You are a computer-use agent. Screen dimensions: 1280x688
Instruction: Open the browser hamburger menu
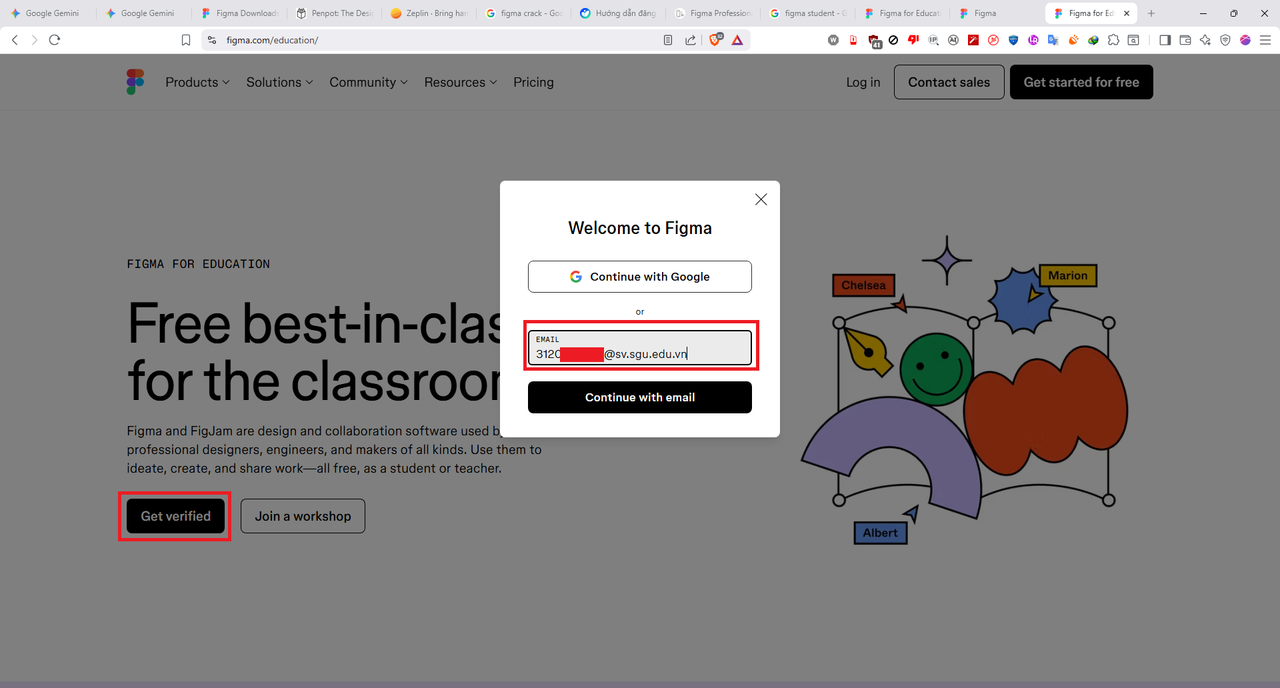pyautogui.click(x=1265, y=40)
